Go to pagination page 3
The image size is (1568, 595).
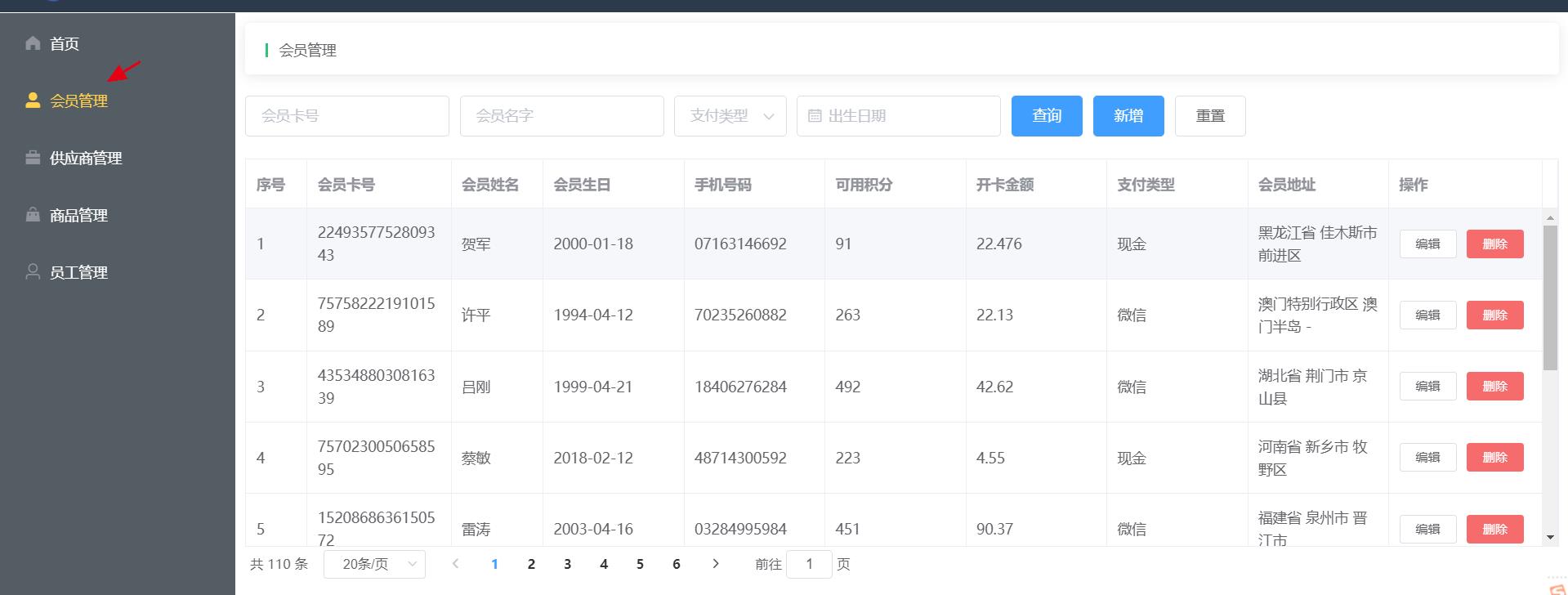[567, 564]
